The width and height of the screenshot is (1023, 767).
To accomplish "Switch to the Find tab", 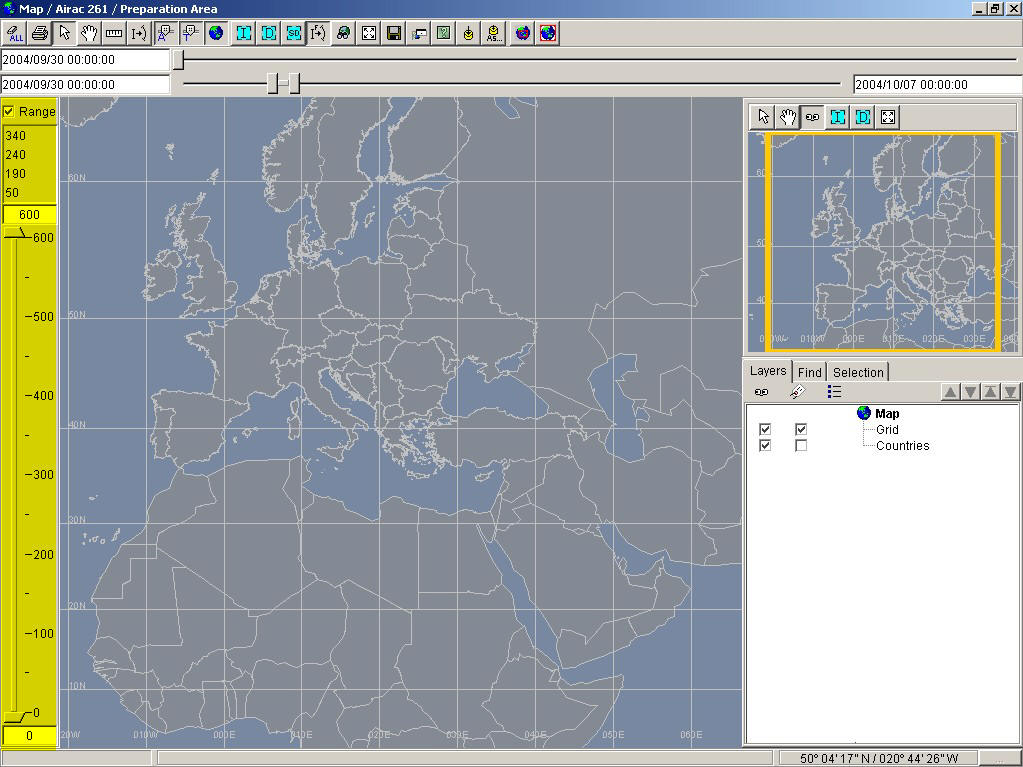I will click(x=809, y=372).
